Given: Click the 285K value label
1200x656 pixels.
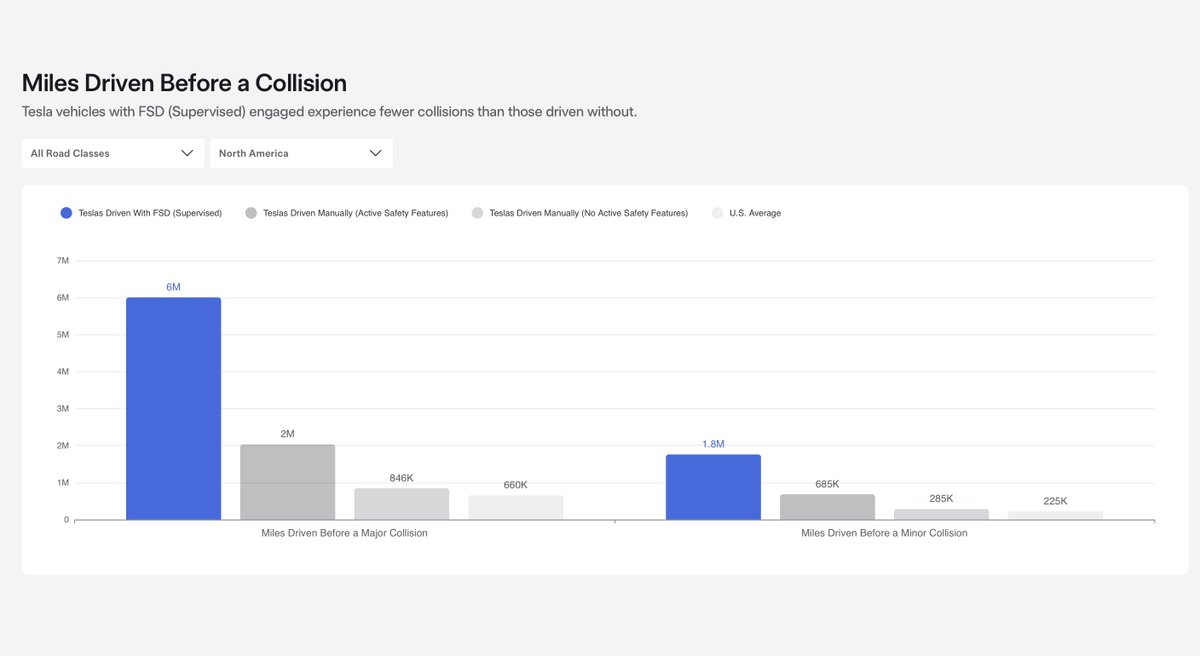Looking at the screenshot, I should tap(941, 498).
